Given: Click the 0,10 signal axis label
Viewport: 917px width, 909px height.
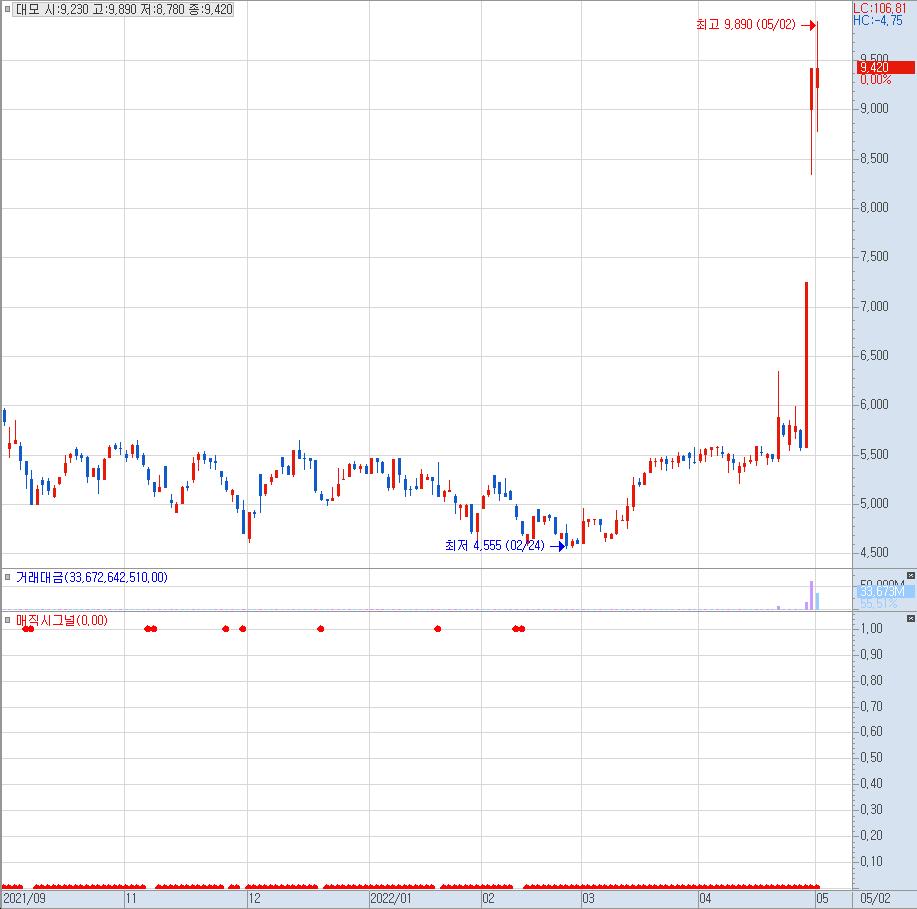Looking at the screenshot, I should point(871,861).
